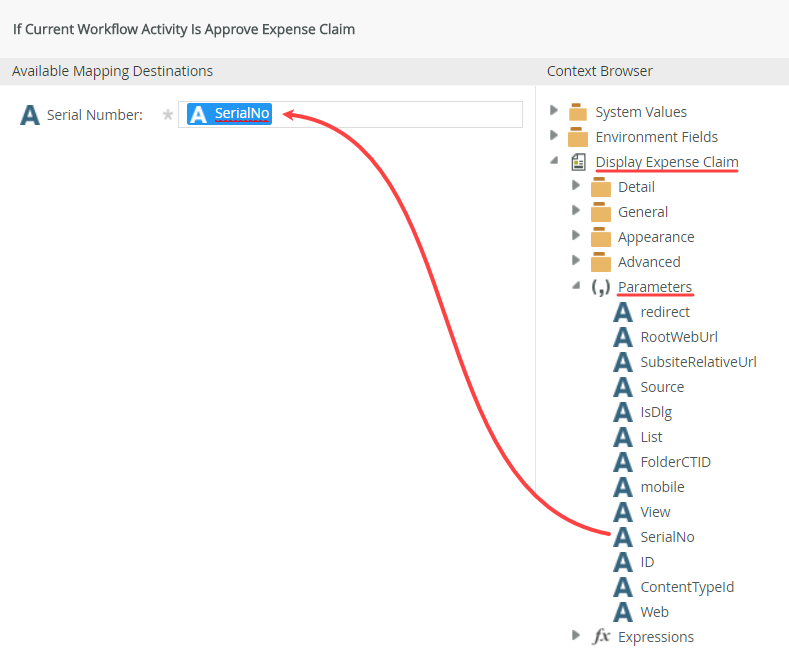Click the text icon beside redirect
The height and width of the screenshot is (649, 789).
622,312
